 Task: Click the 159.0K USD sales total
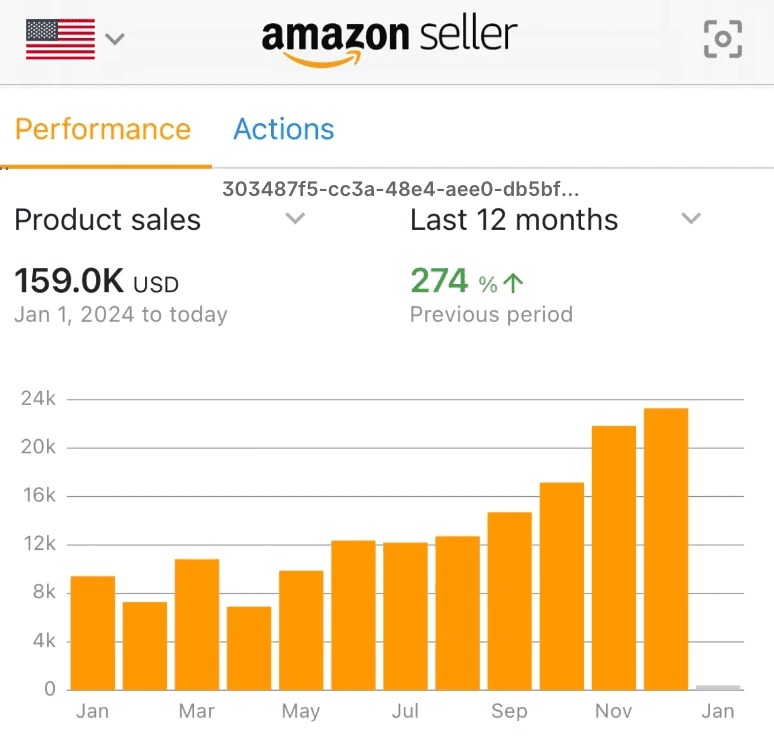tap(96, 281)
